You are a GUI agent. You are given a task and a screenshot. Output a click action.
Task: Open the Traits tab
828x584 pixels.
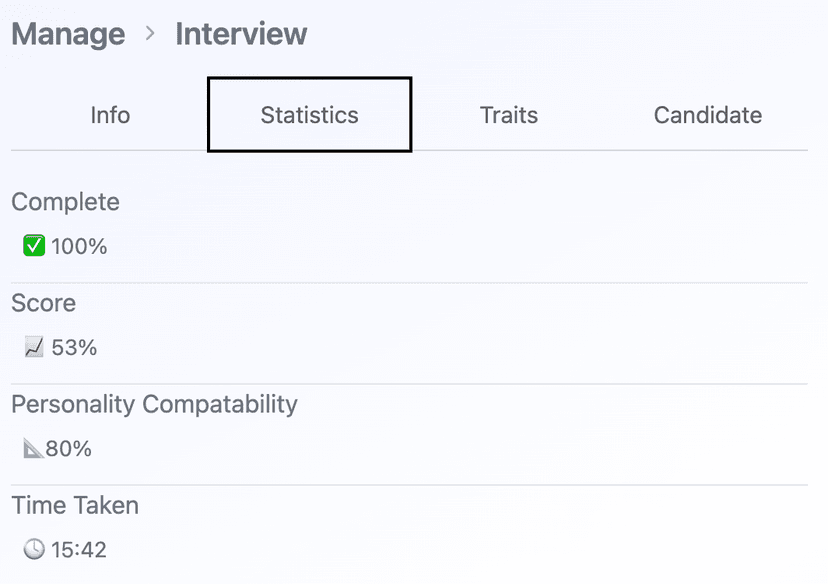click(509, 115)
